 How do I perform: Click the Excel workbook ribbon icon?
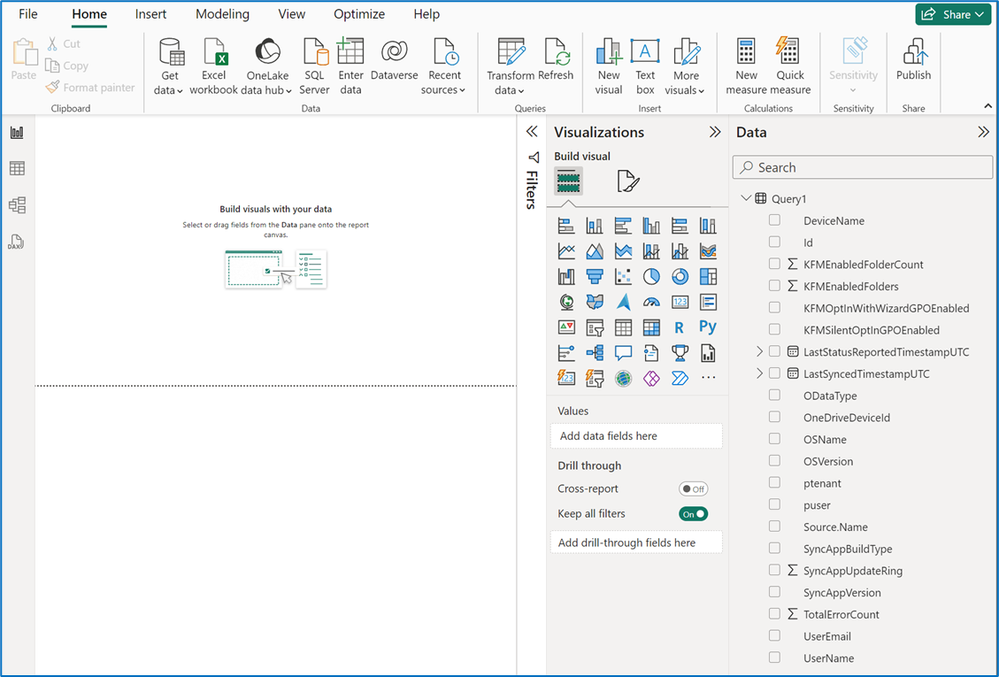click(x=213, y=66)
